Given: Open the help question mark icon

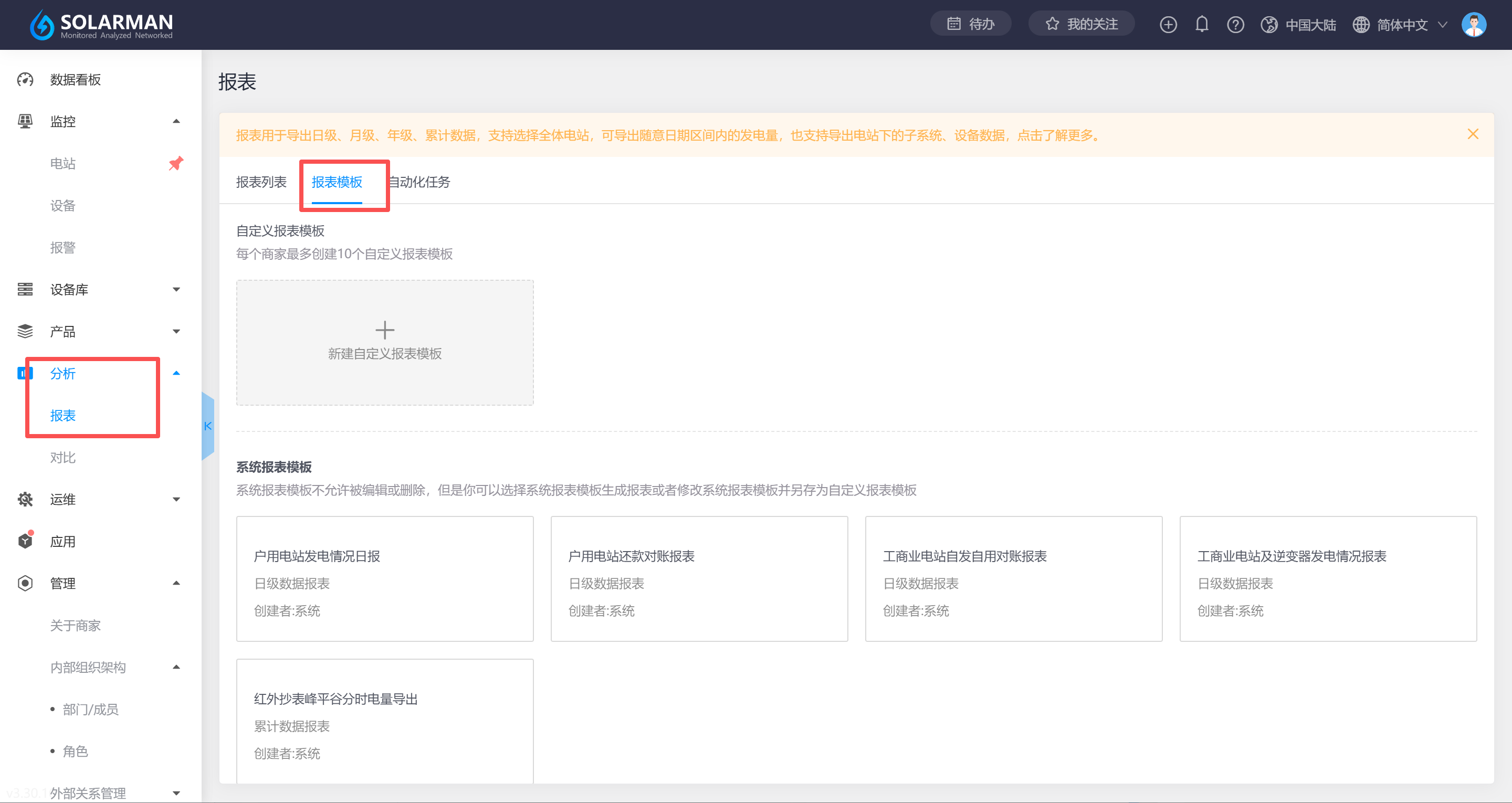Looking at the screenshot, I should (x=1235, y=24).
